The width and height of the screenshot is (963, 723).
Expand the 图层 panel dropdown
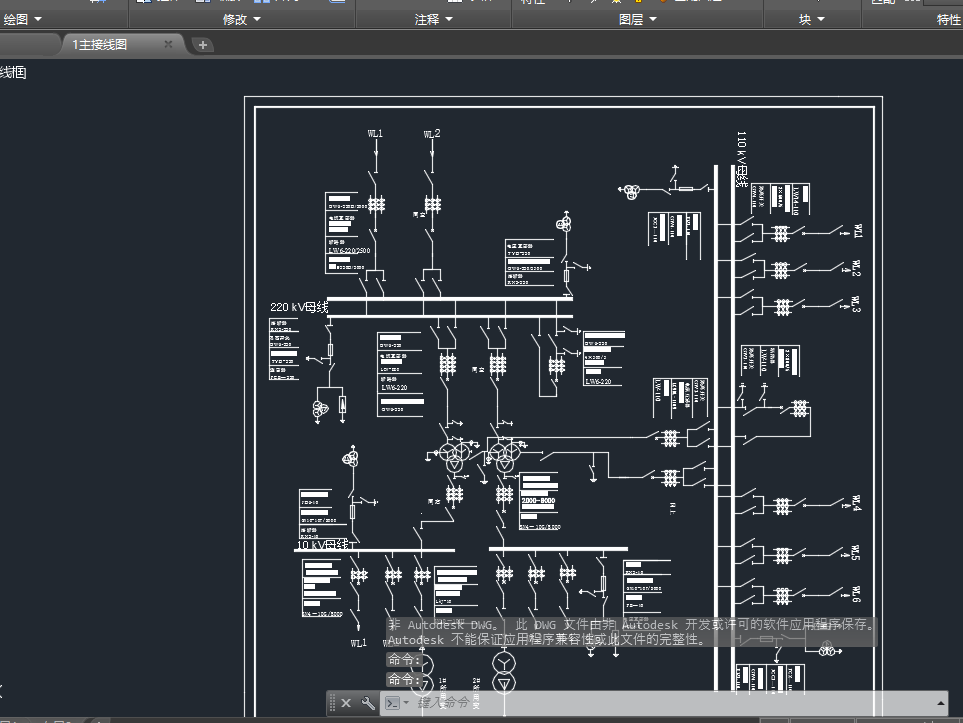click(637, 19)
